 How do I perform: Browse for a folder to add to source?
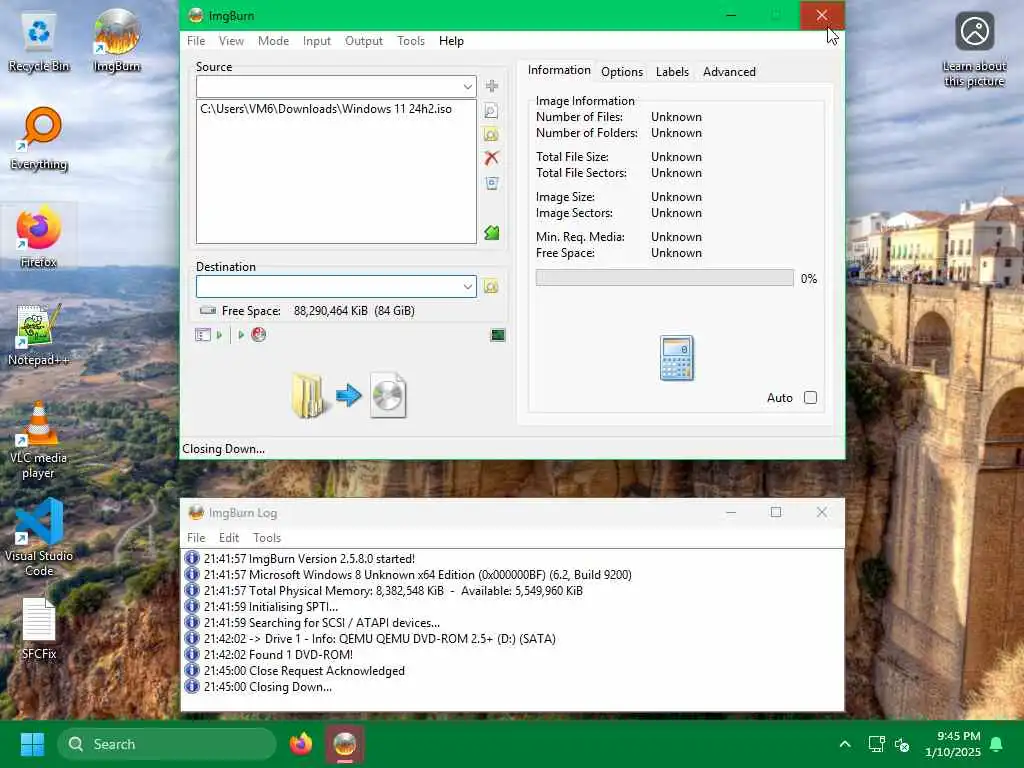492,135
